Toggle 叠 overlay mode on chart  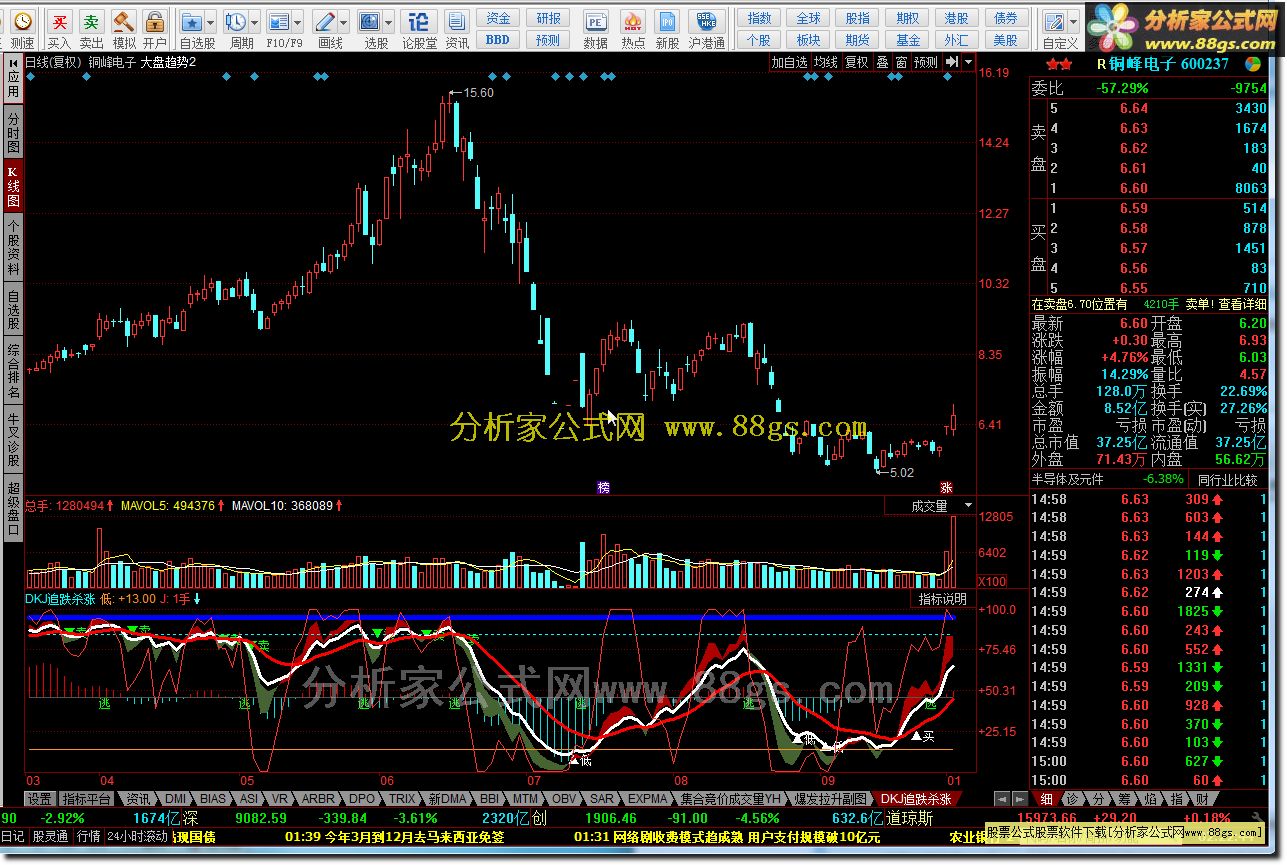pos(882,62)
